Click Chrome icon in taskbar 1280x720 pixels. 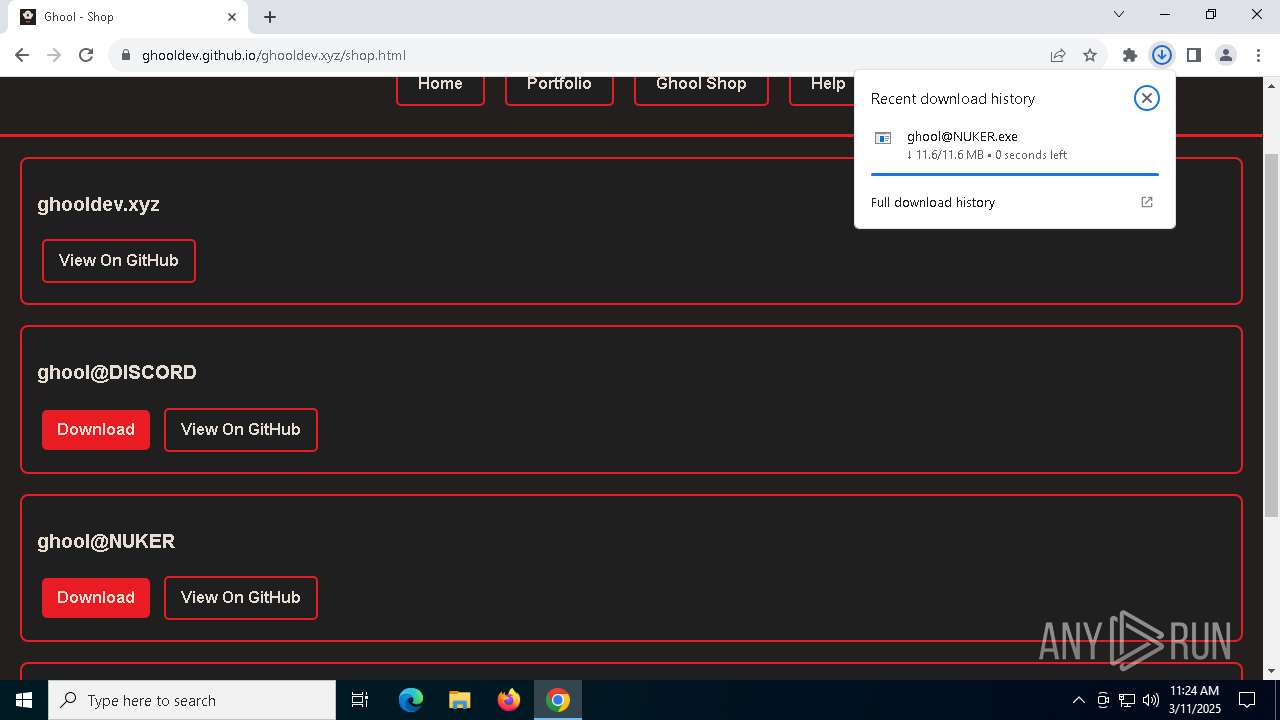point(558,700)
